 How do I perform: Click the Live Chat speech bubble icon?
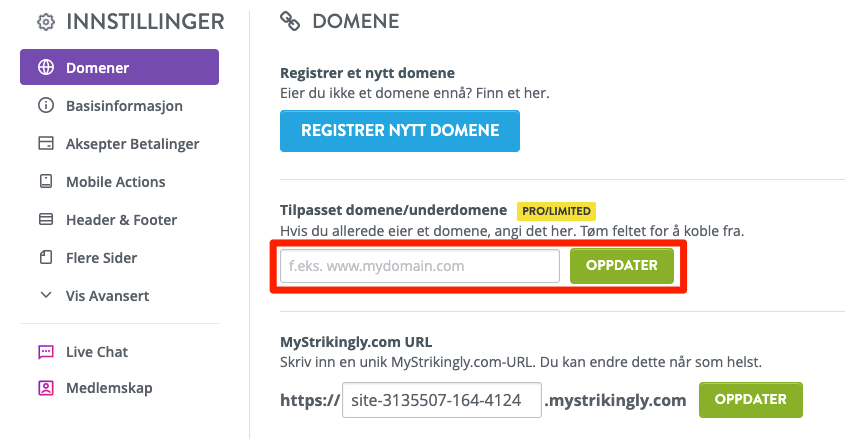click(x=46, y=352)
